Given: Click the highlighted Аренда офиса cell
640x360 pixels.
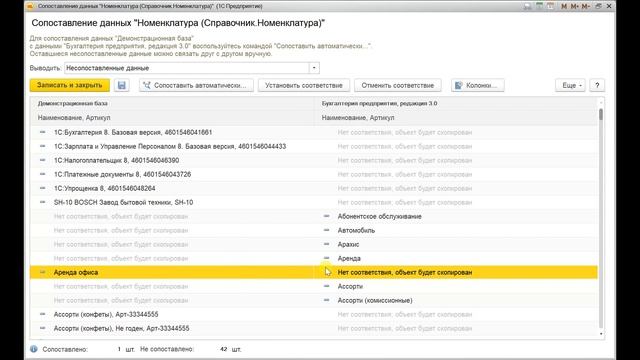Looking at the screenshot, I should pyautogui.click(x=172, y=272).
